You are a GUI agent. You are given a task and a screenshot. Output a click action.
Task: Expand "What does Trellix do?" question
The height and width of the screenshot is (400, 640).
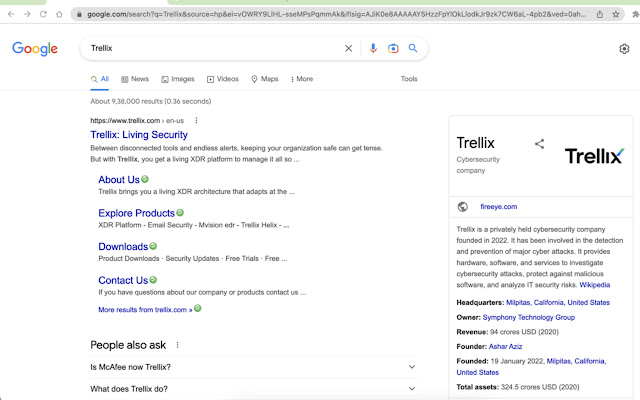[x=411, y=389]
